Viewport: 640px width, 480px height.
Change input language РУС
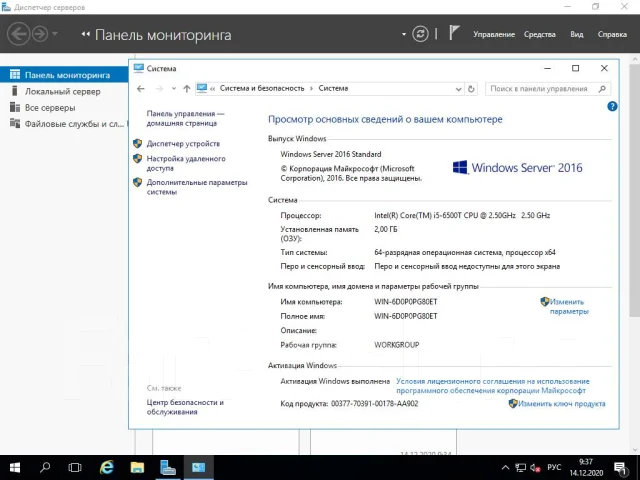click(554, 468)
